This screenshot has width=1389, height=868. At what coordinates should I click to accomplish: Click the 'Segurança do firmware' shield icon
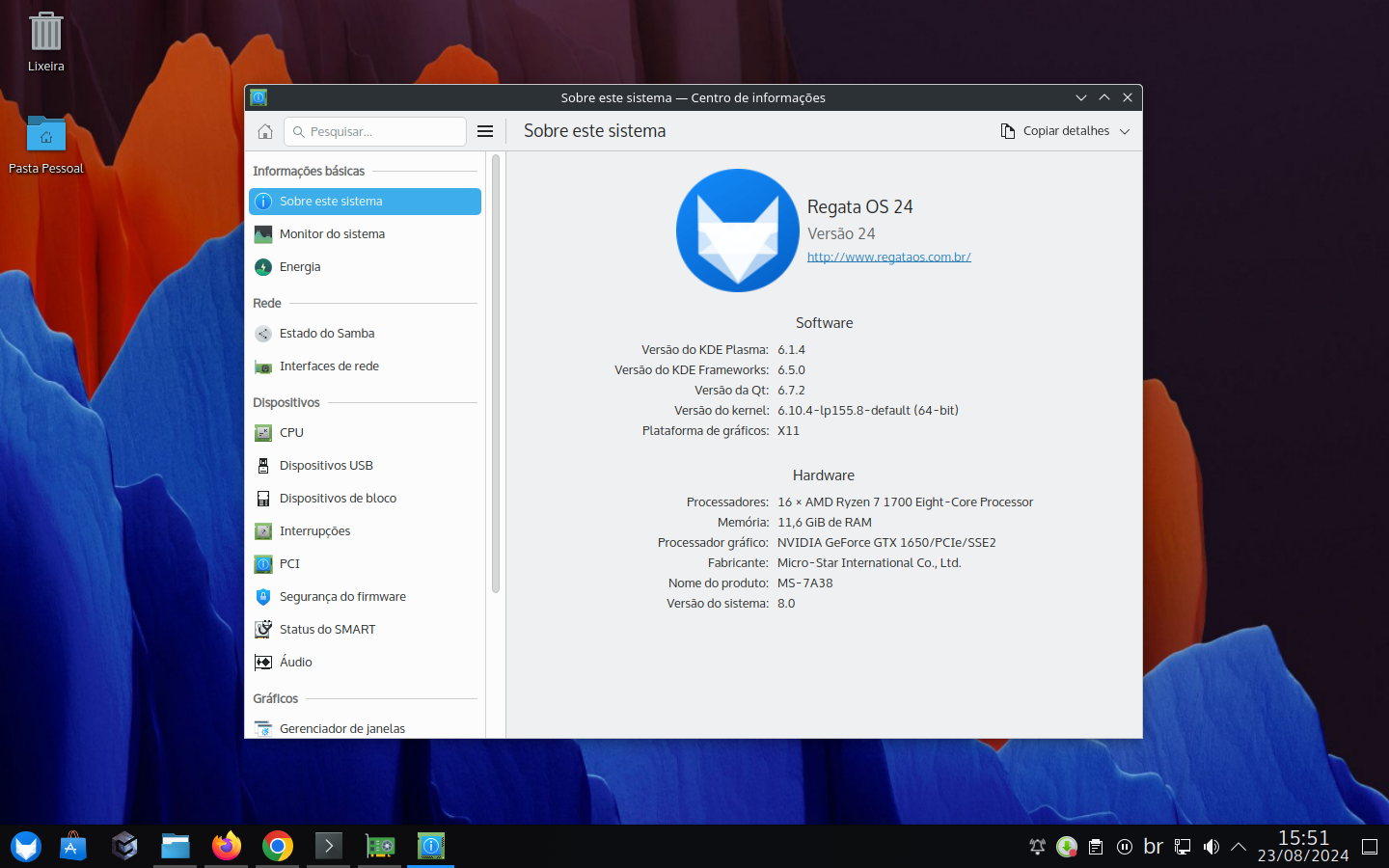coord(263,597)
